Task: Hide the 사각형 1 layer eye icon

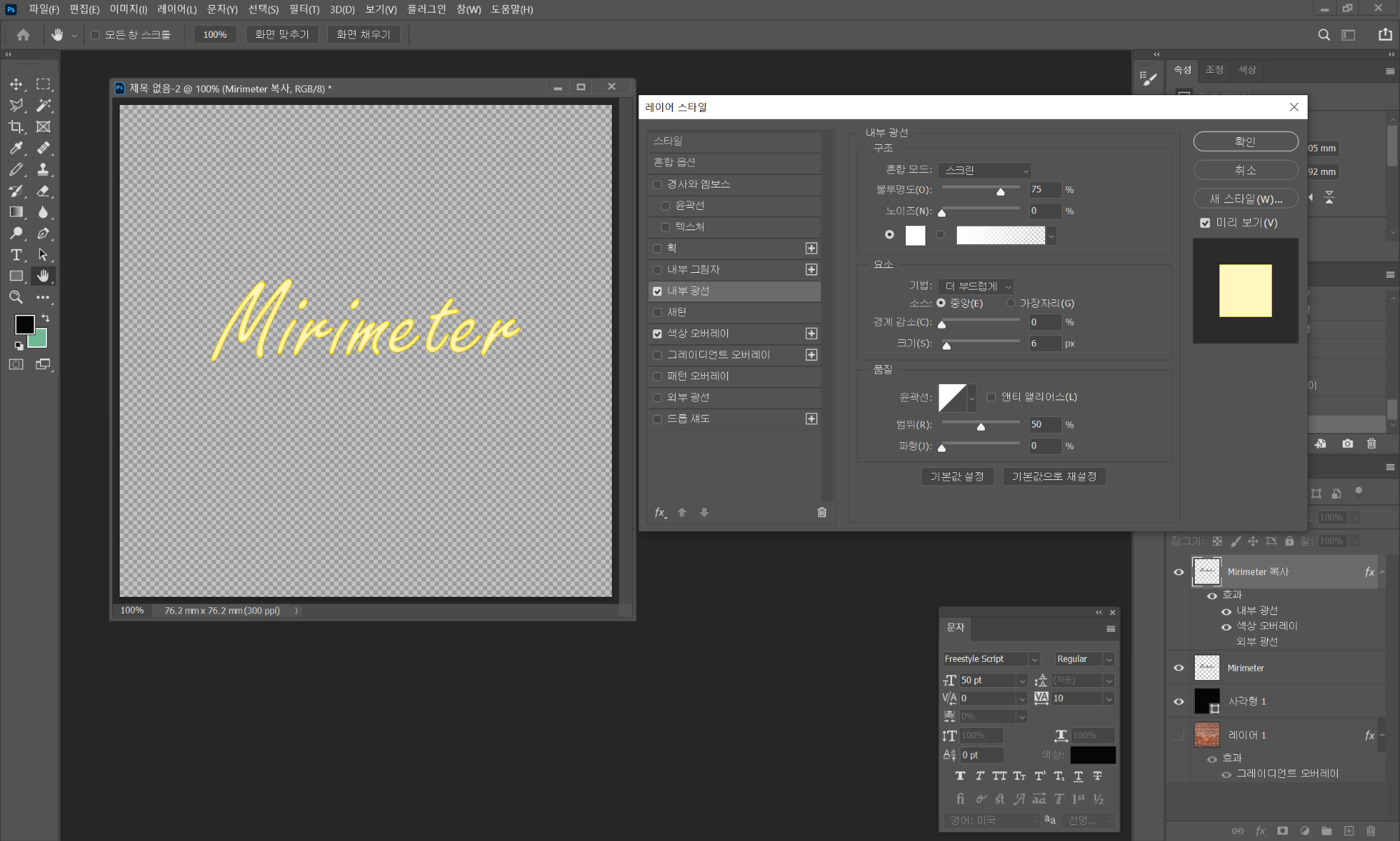Action: pos(1179,701)
